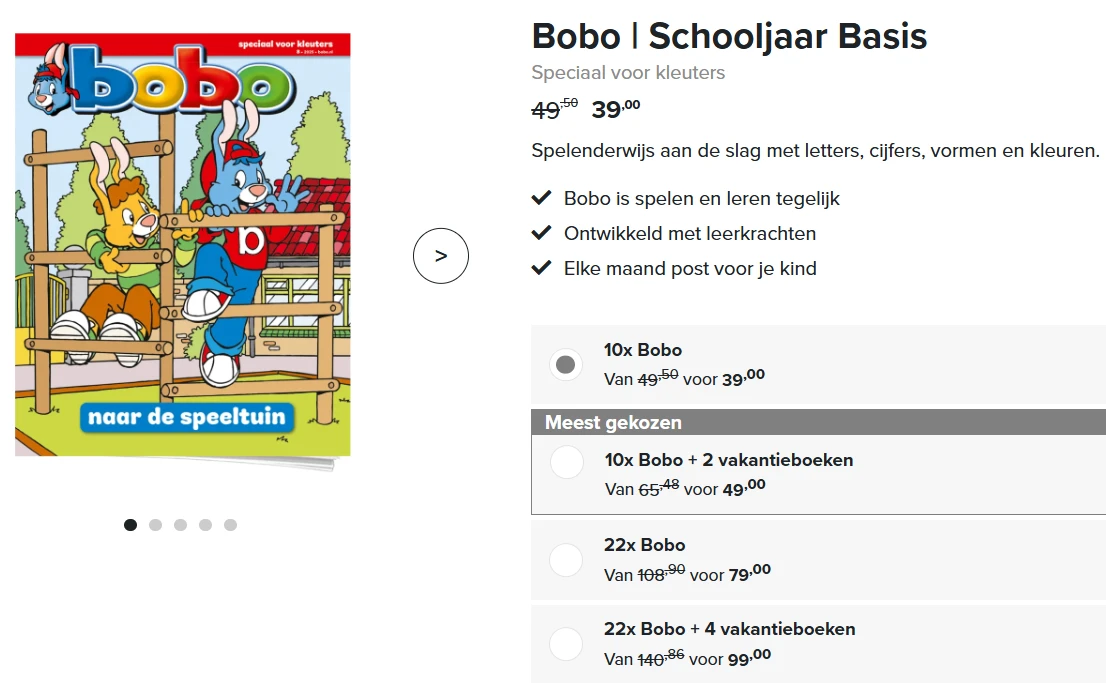Viewport: 1106px width, 683px height.
Task: Click the fourth carousel dot
Action: (x=206, y=524)
